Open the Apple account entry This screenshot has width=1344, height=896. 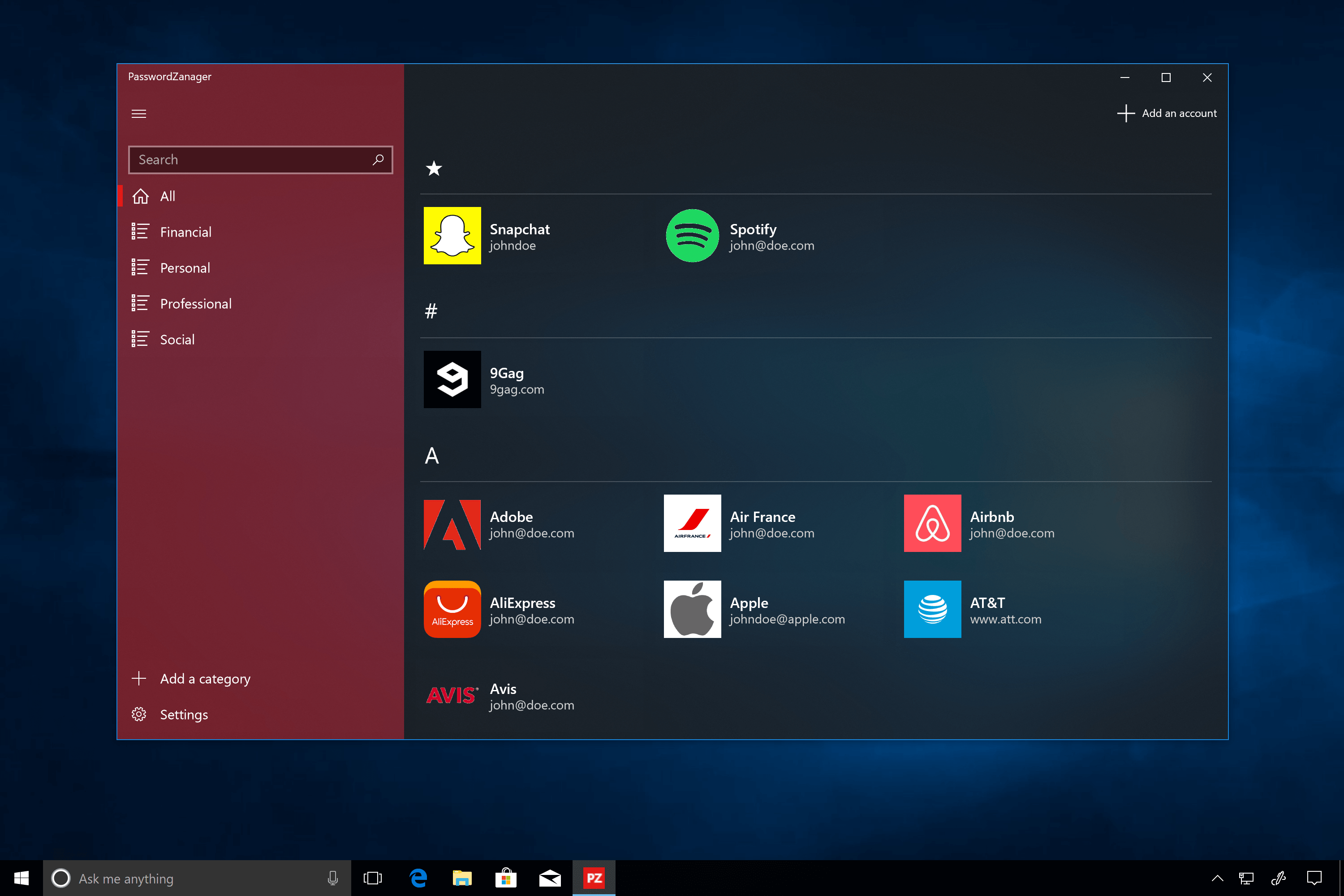754,609
